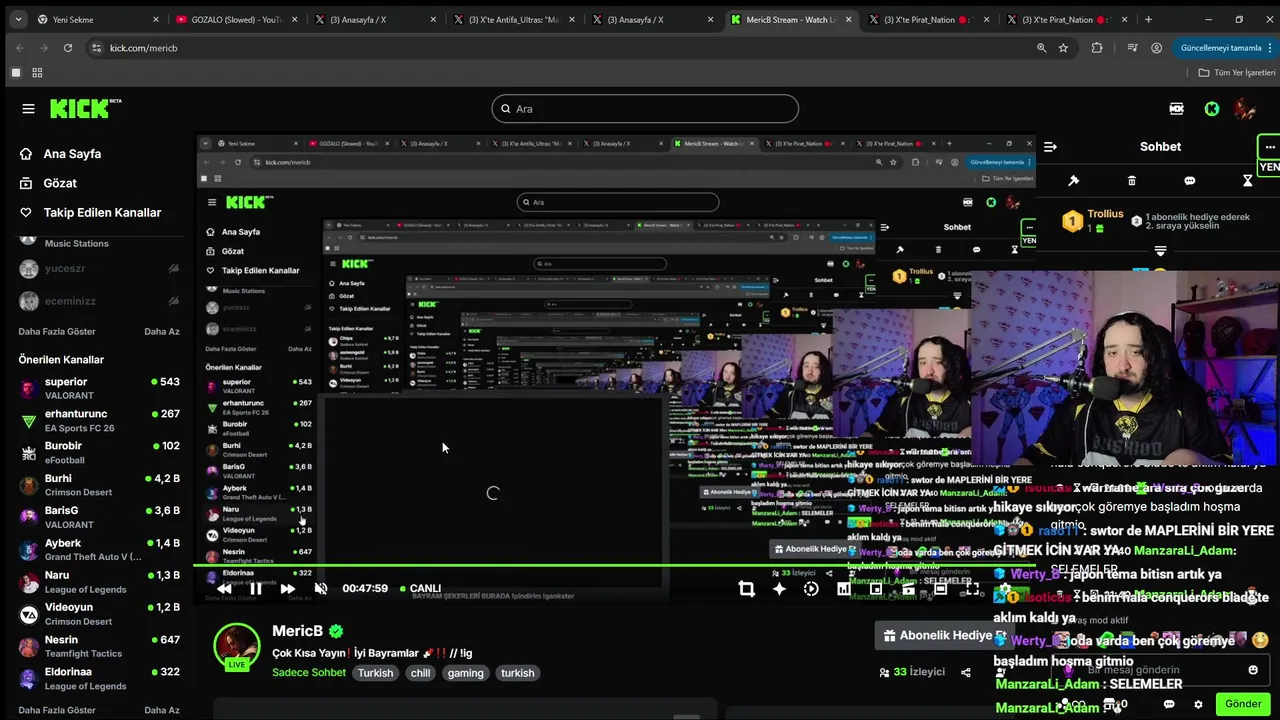This screenshot has width=1280, height=720.
Task: Click the stats bars icon in player
Action: tap(843, 589)
